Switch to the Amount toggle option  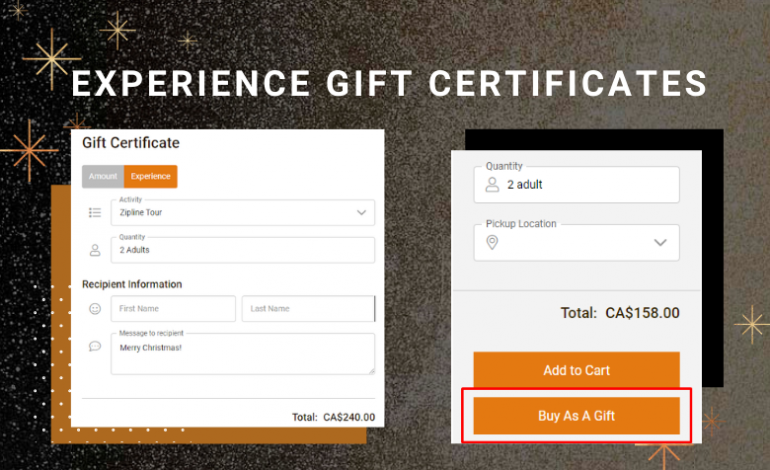pos(103,176)
